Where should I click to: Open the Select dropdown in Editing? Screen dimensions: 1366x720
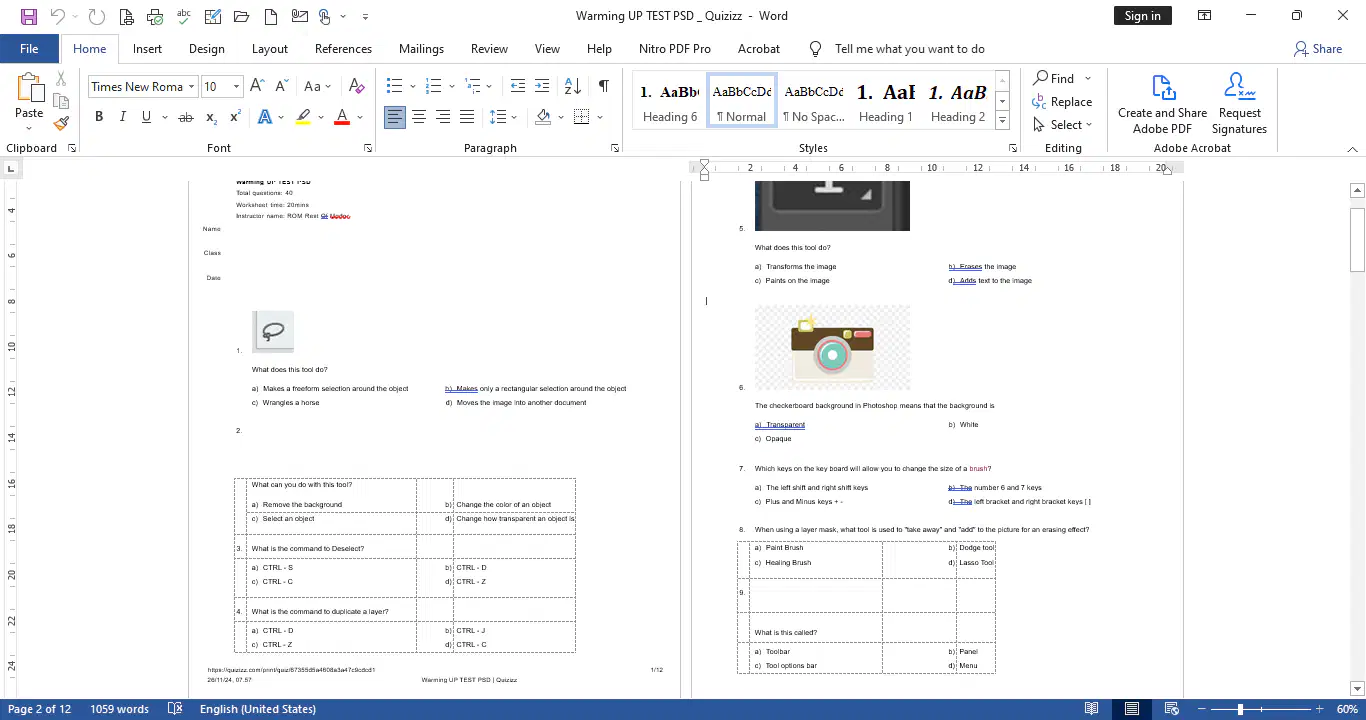click(1064, 125)
